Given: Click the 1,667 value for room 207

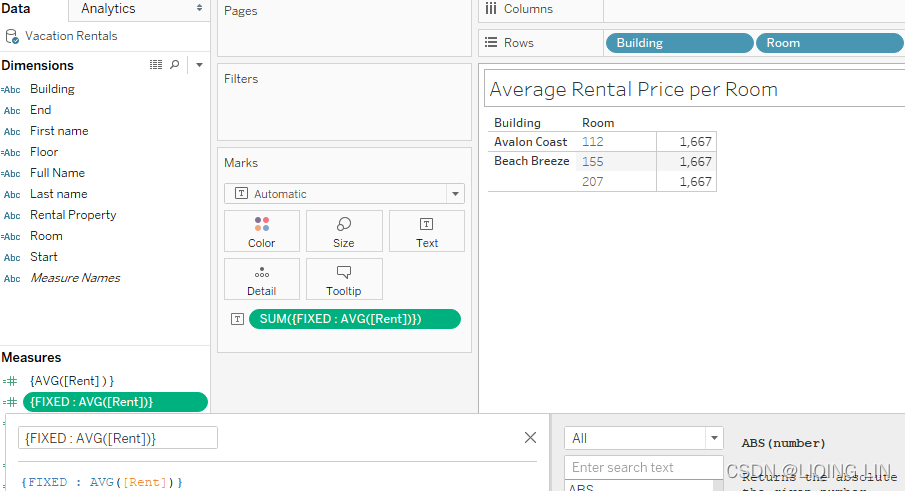Looking at the screenshot, I should [x=695, y=182].
